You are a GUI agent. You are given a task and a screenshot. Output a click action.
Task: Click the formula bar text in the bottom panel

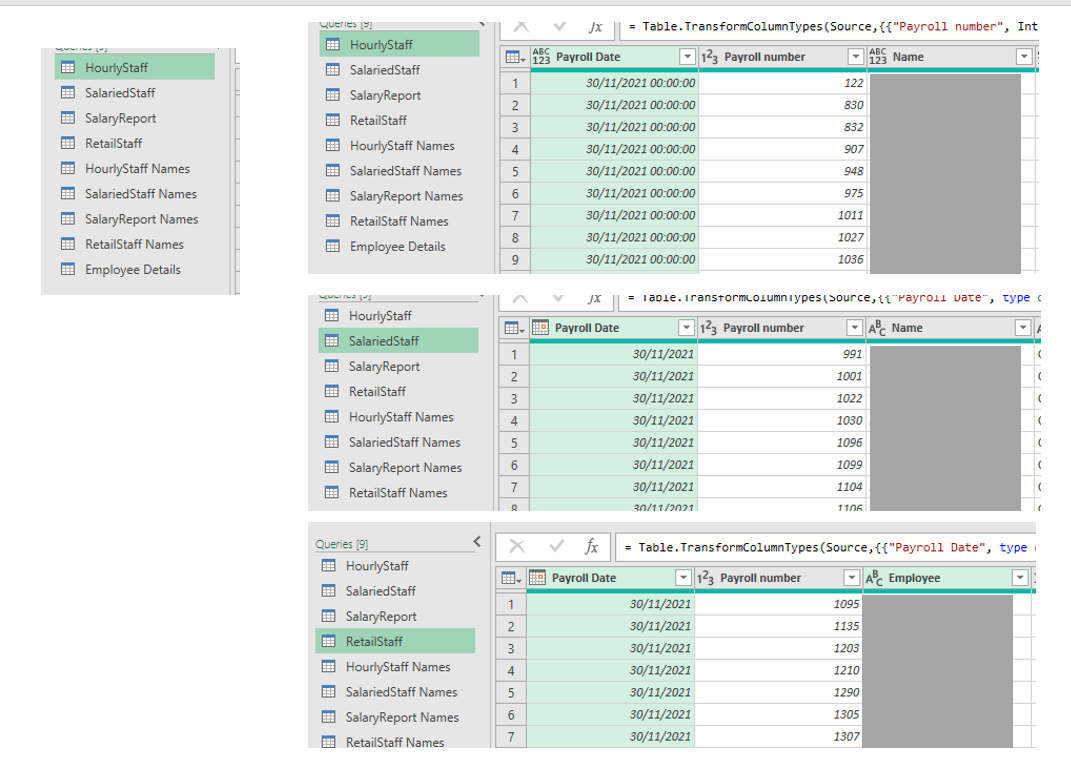826,547
